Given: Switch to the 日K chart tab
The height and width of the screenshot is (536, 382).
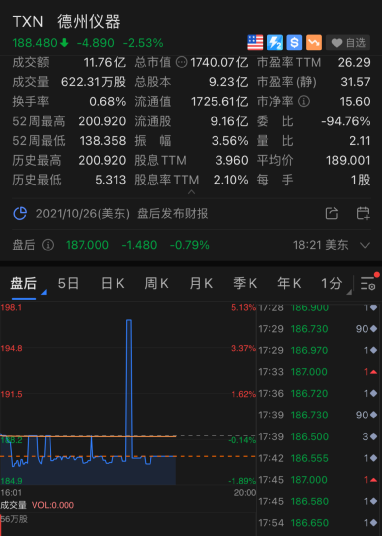Looking at the screenshot, I should 113,283.
